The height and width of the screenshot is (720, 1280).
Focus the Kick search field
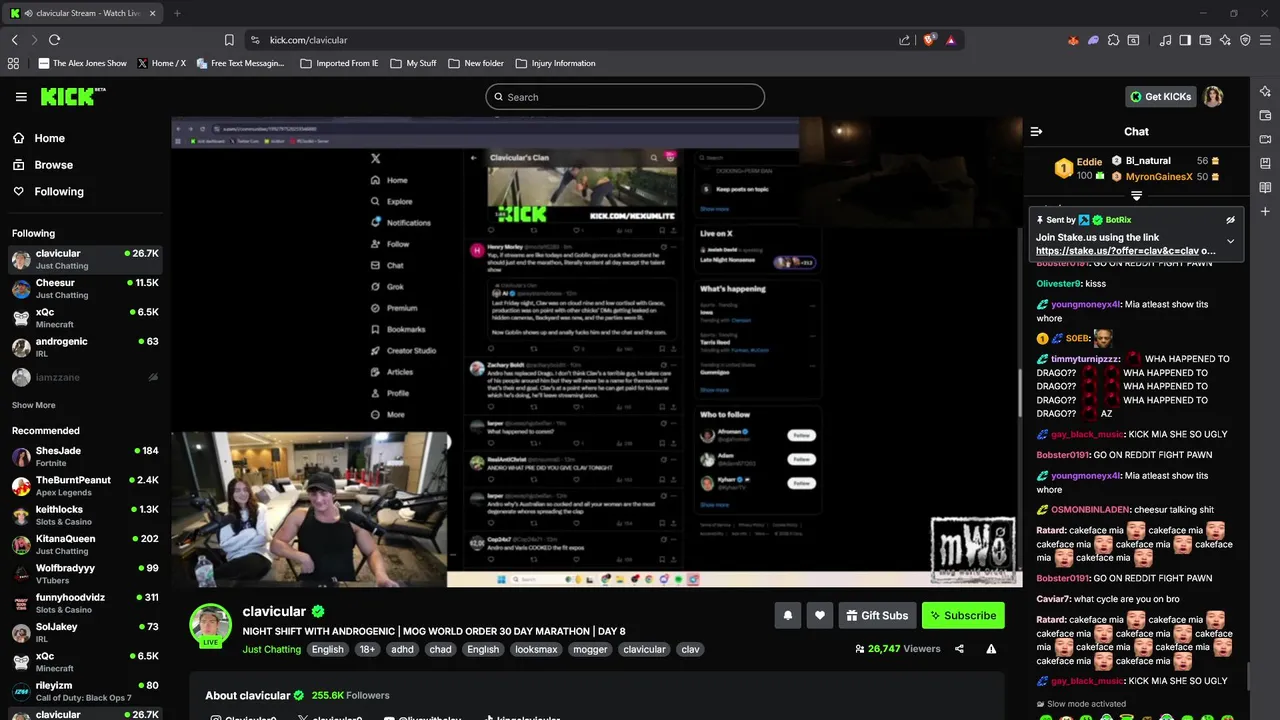coord(625,97)
